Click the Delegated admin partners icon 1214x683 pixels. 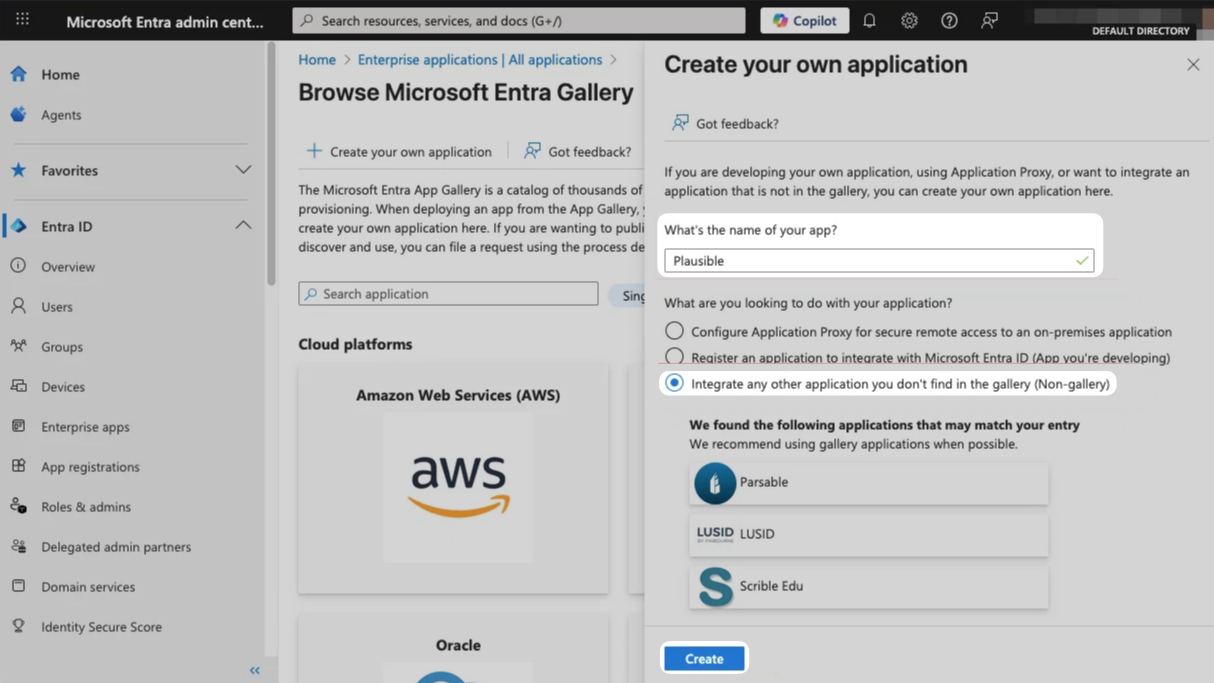18,546
